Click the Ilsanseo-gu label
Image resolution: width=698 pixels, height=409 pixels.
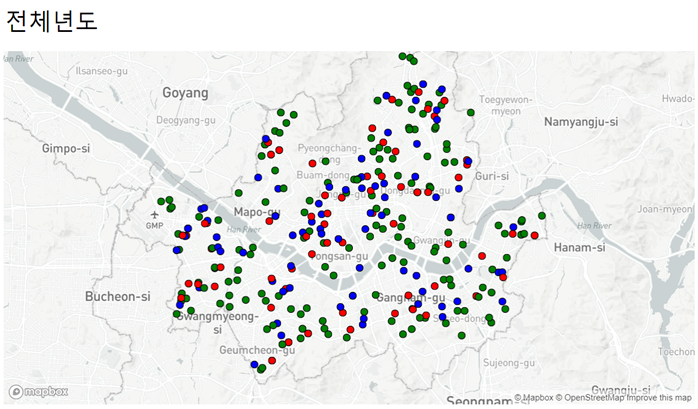(101, 71)
